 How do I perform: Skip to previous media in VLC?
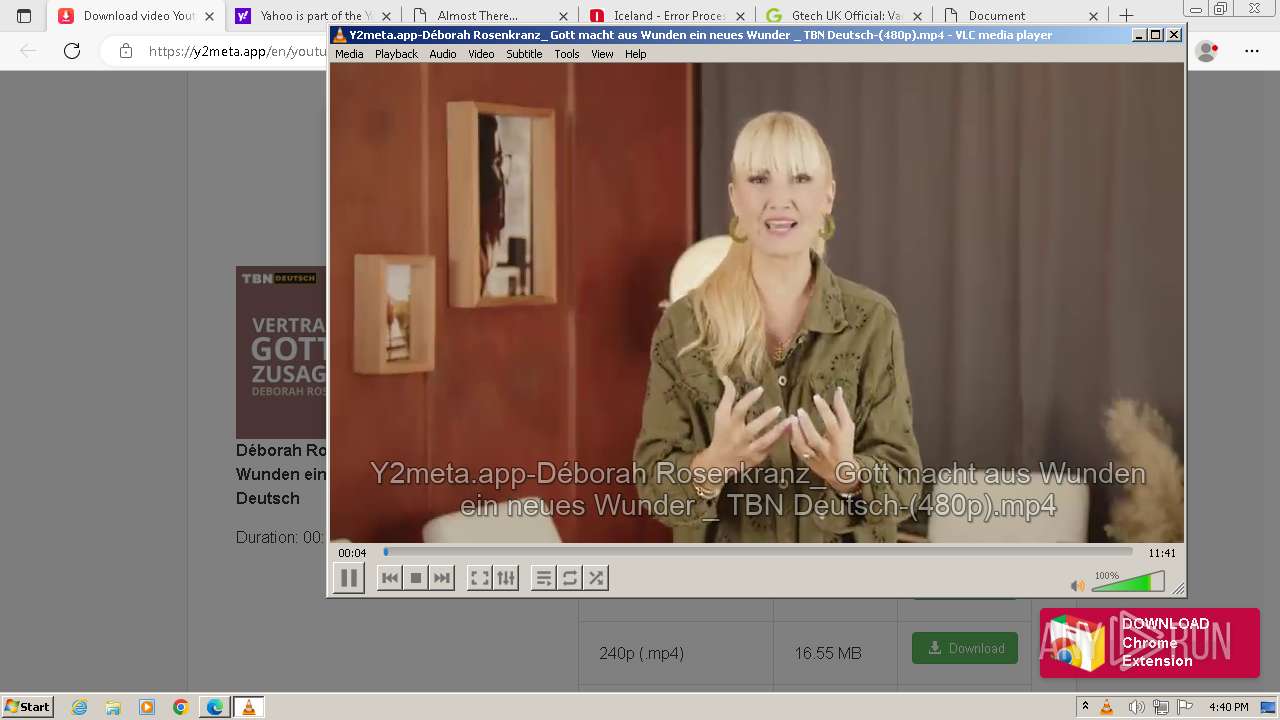click(390, 578)
